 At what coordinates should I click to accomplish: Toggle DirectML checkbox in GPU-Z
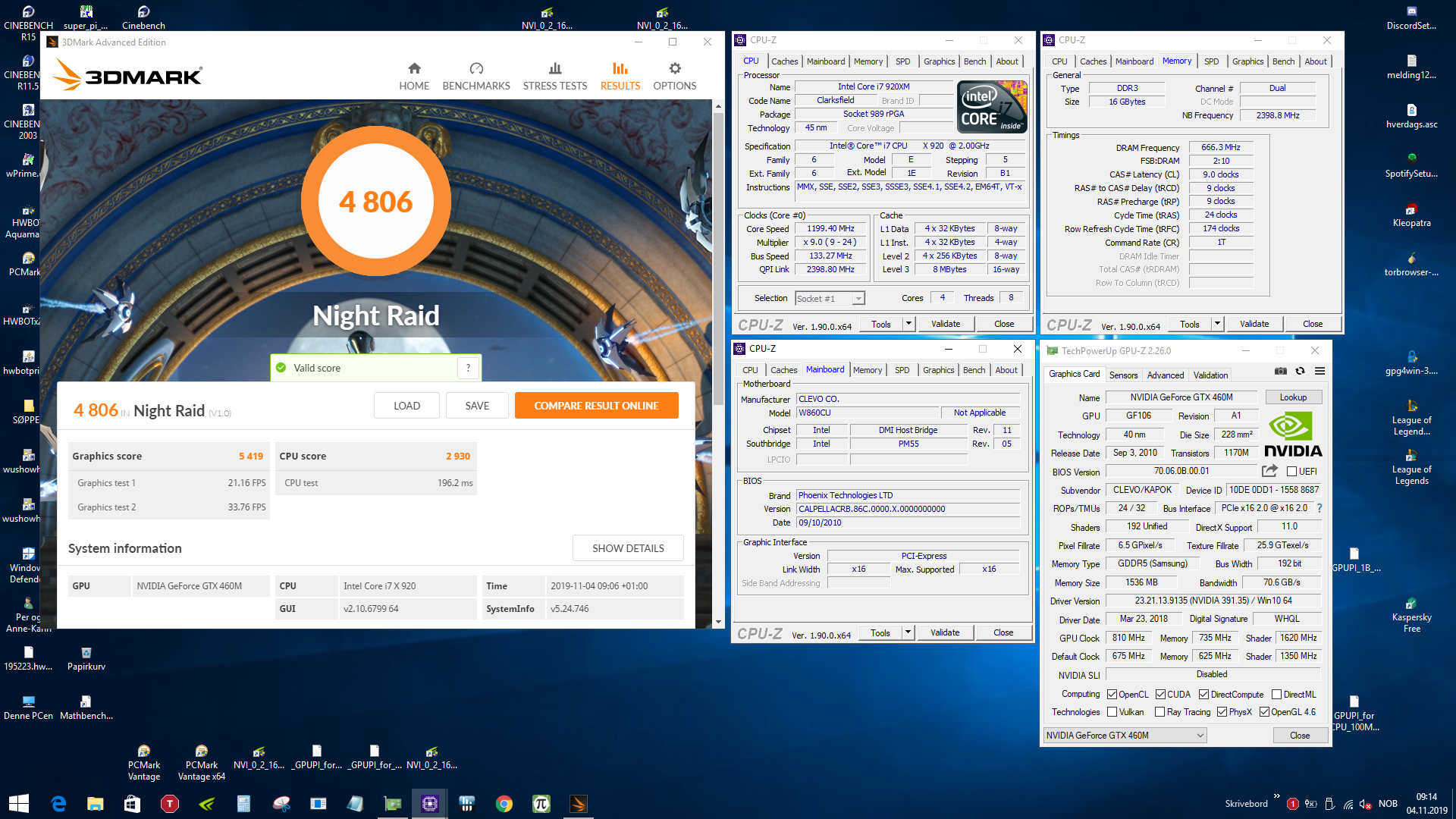click(1276, 695)
